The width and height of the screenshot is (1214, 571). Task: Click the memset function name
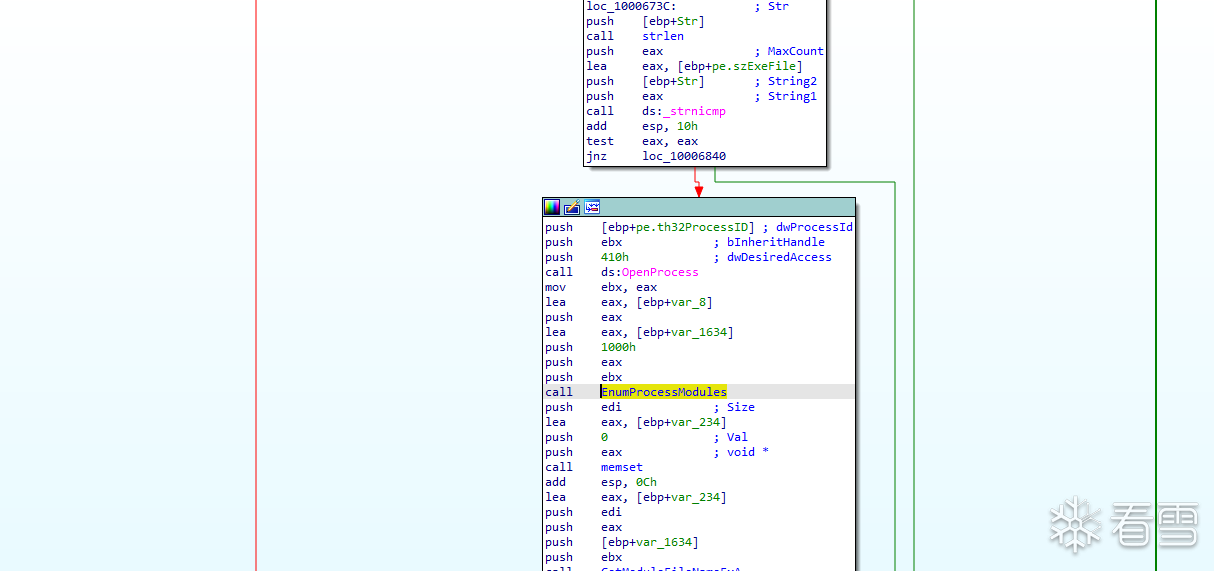click(622, 467)
